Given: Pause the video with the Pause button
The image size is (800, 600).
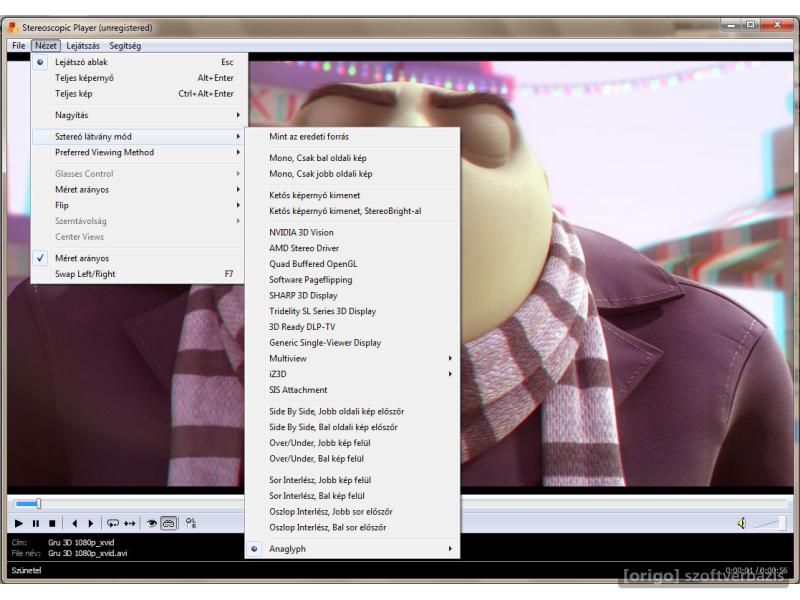Looking at the screenshot, I should coord(36,523).
